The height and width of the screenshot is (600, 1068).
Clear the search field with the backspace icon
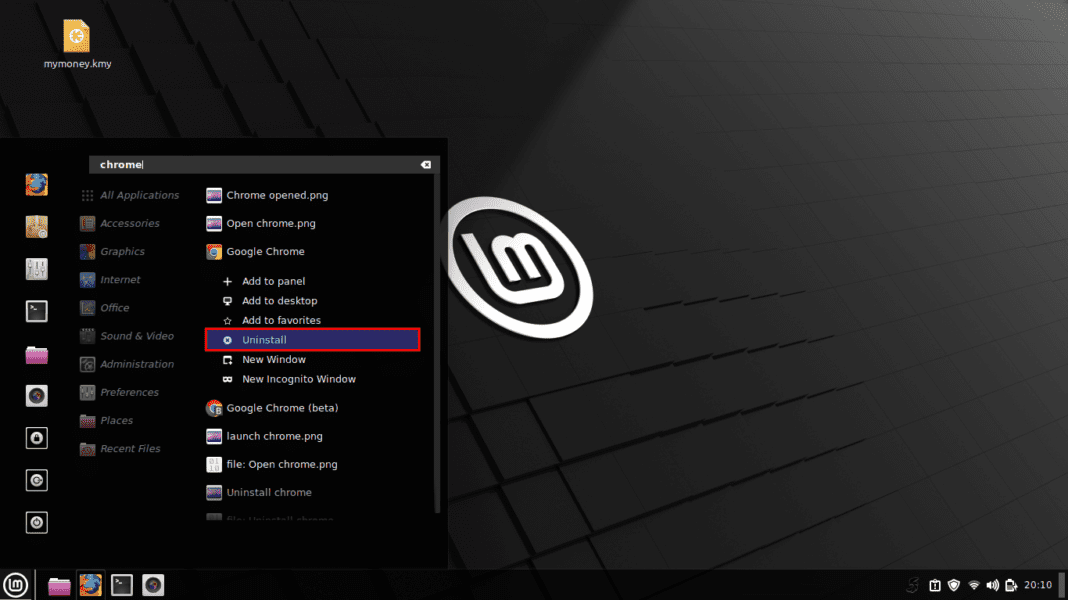[x=425, y=164]
